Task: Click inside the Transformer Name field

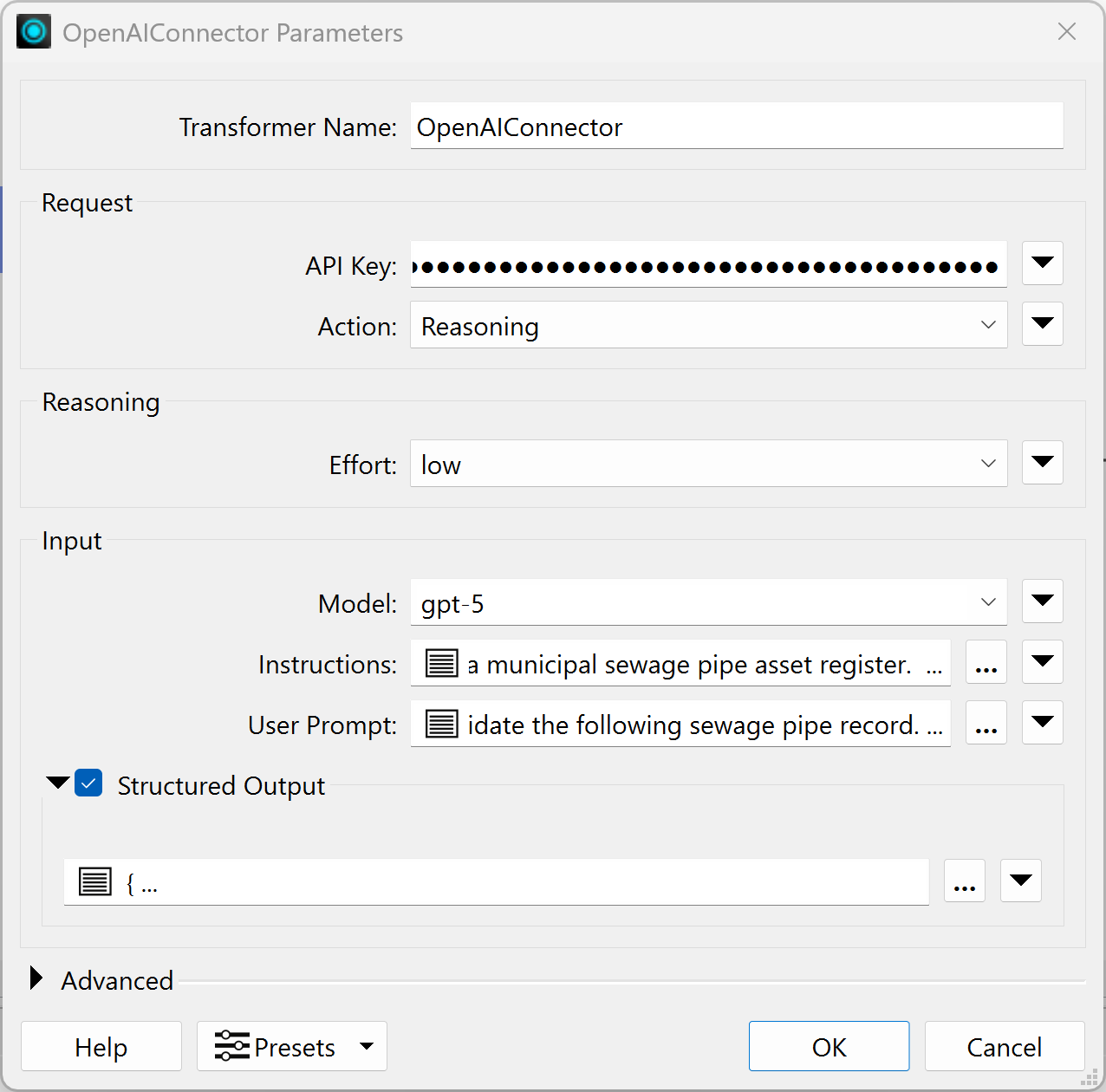Action: 736,127
